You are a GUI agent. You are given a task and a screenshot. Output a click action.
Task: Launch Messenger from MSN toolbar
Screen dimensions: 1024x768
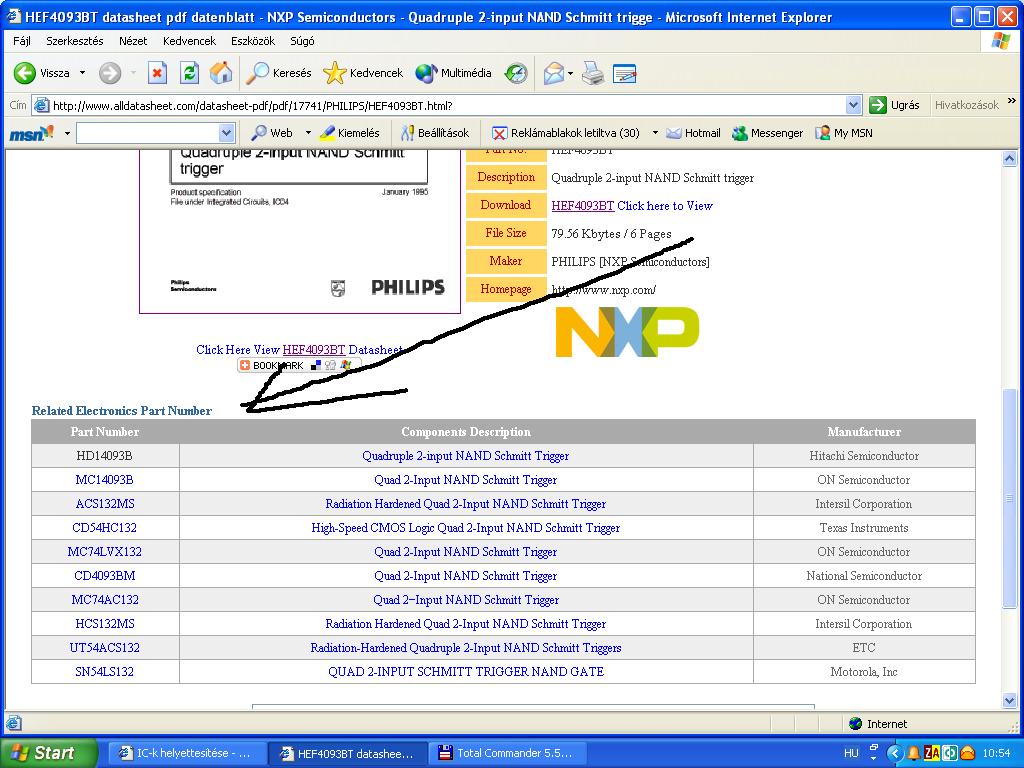coord(767,133)
